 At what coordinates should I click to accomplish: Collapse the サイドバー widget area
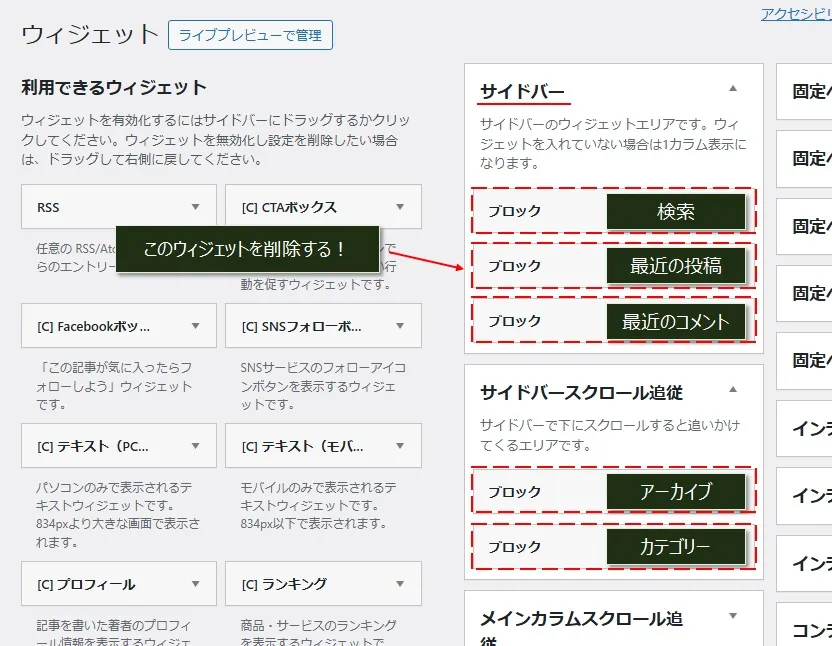click(733, 89)
